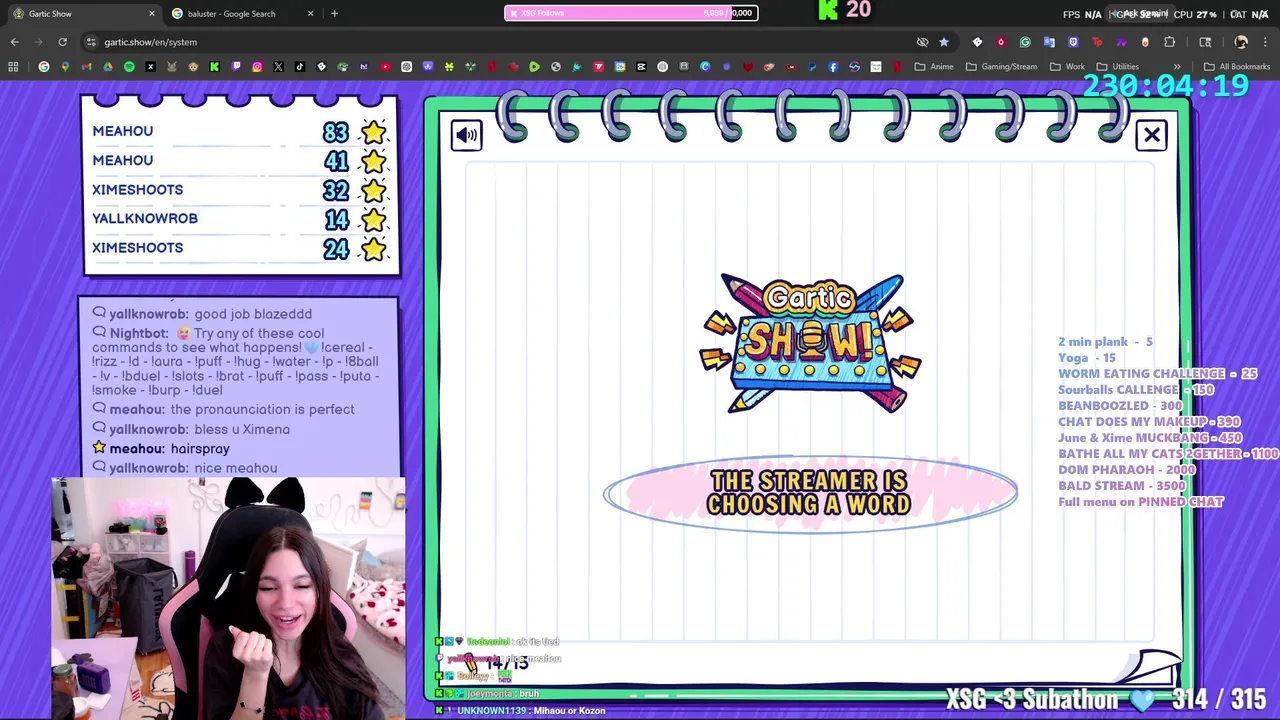Close the baluster Google Search tab
Viewport: 1280px width, 720px height.
[310, 13]
